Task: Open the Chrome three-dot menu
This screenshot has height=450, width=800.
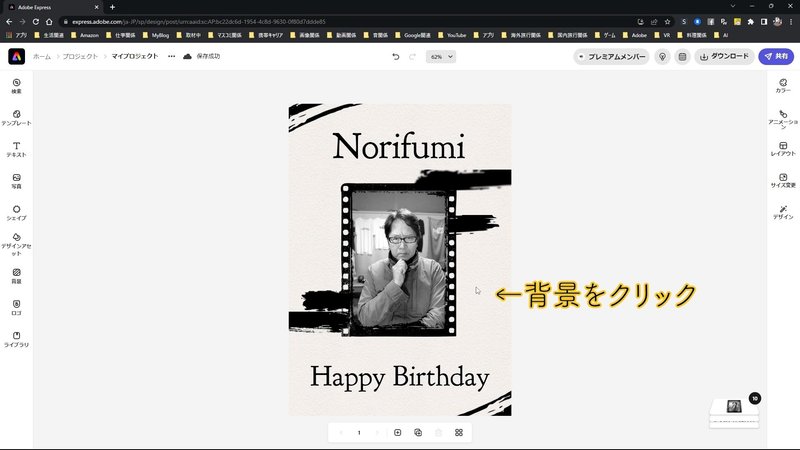Action: [x=791, y=21]
